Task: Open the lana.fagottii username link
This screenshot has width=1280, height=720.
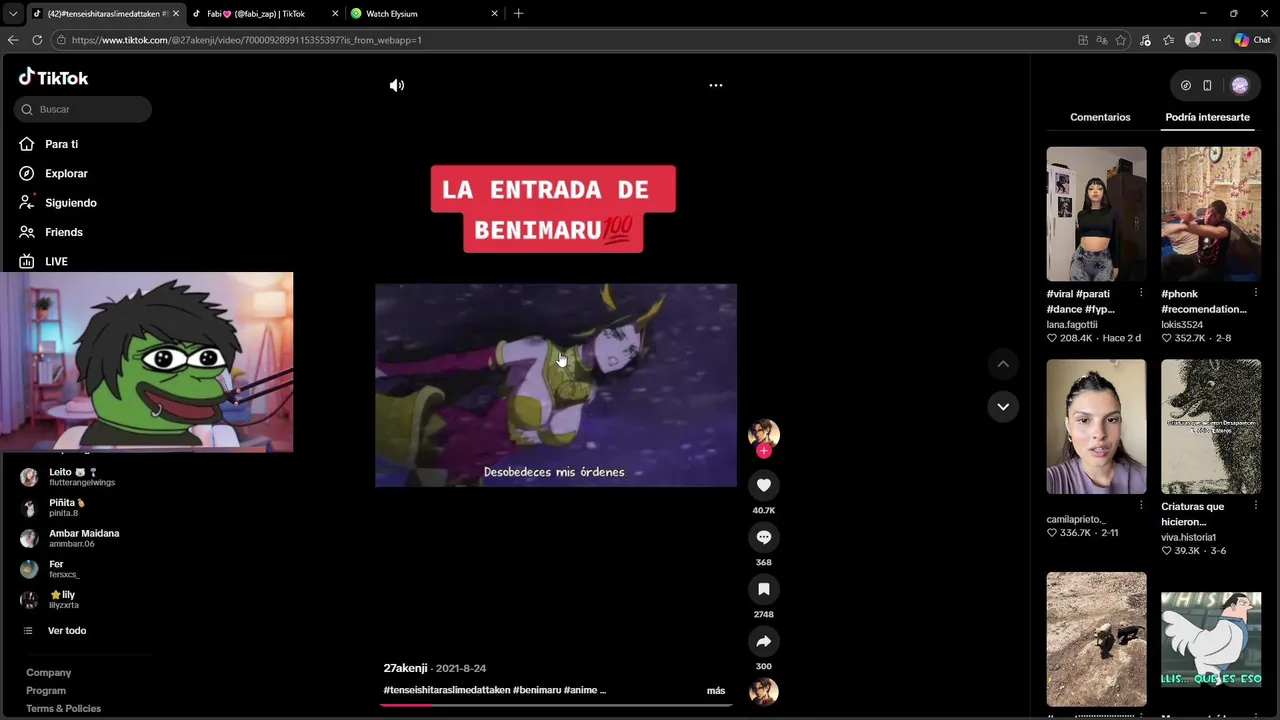Action: point(1072,325)
